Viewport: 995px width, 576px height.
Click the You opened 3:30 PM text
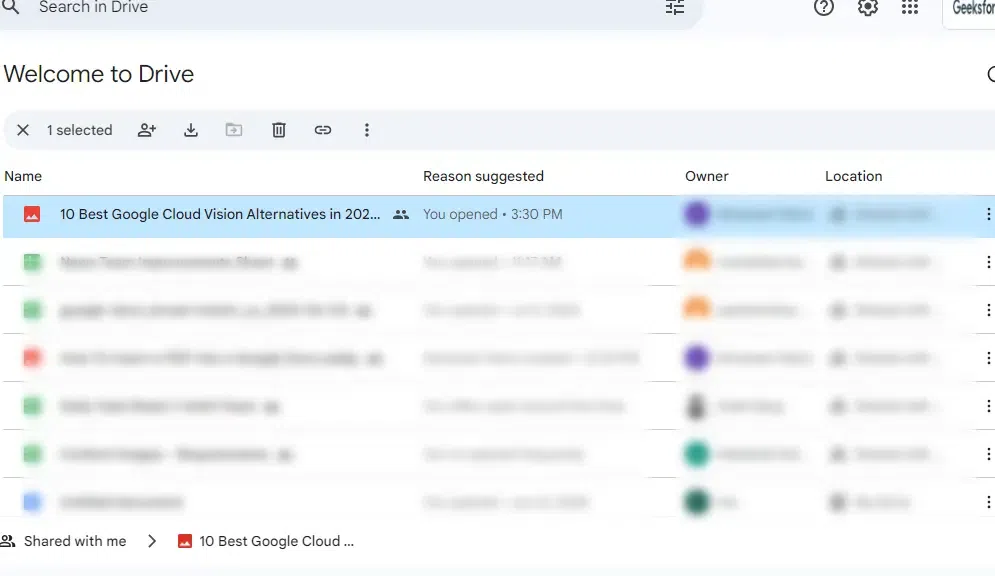(x=492, y=214)
